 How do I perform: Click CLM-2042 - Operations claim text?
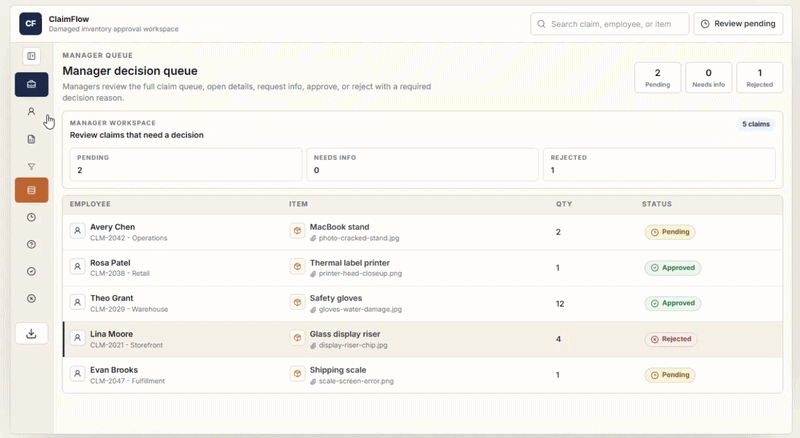[129, 238]
